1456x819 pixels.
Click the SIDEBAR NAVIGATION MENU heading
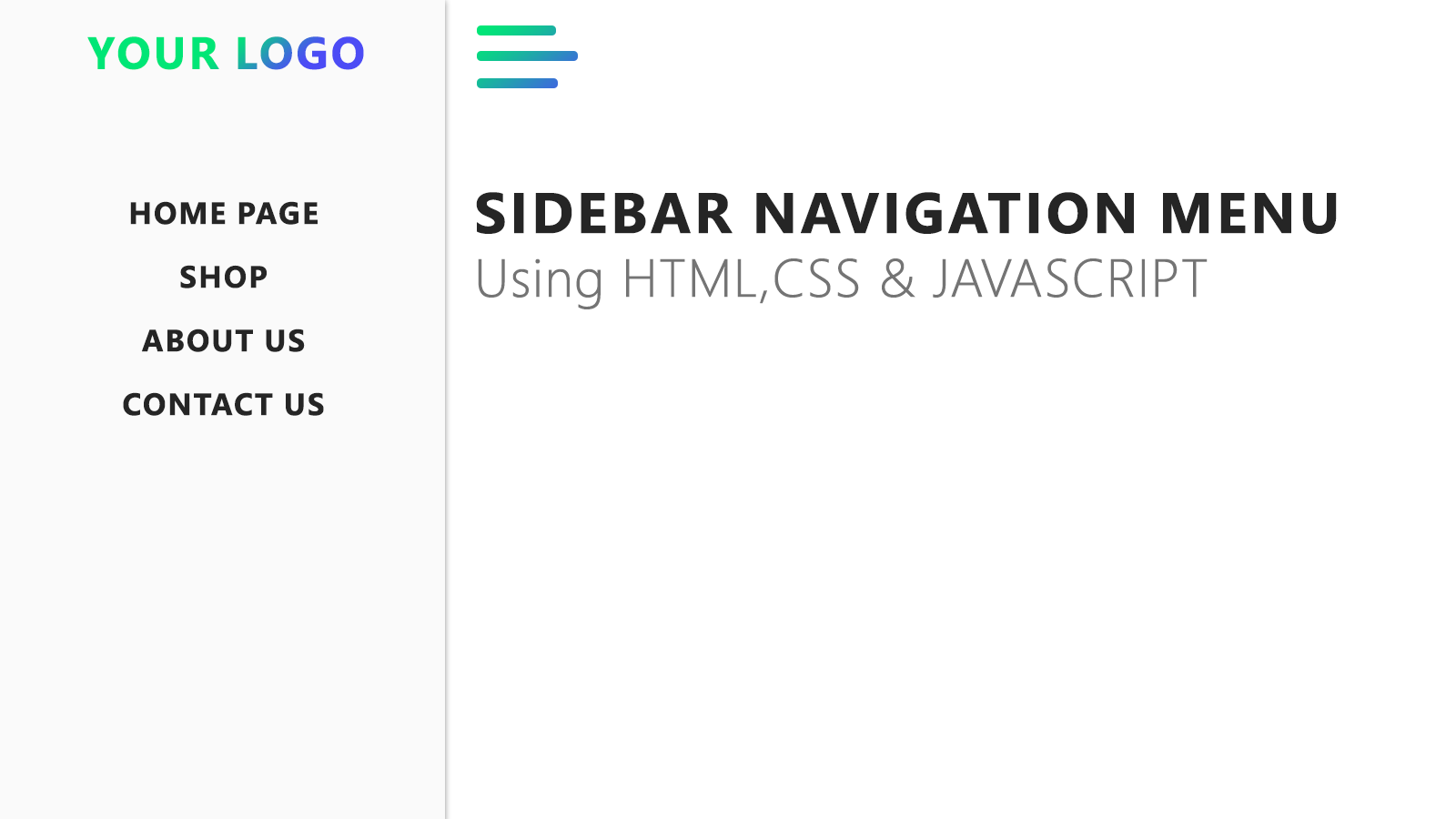[905, 215]
